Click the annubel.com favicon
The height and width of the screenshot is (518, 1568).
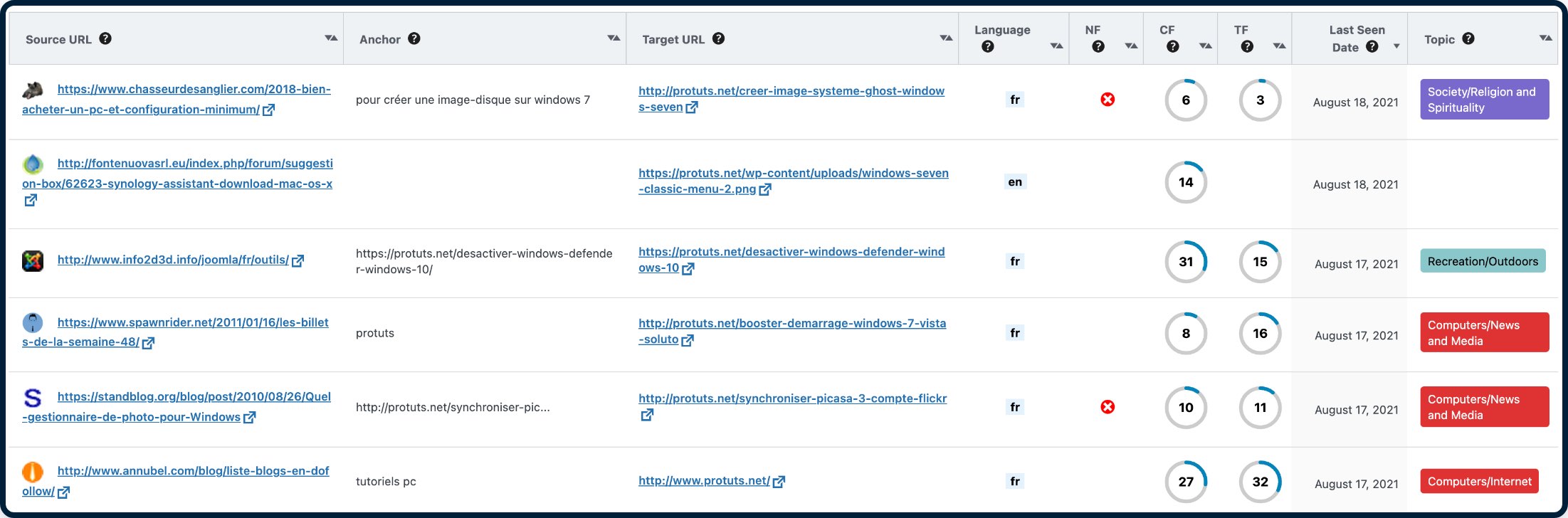tap(33, 472)
